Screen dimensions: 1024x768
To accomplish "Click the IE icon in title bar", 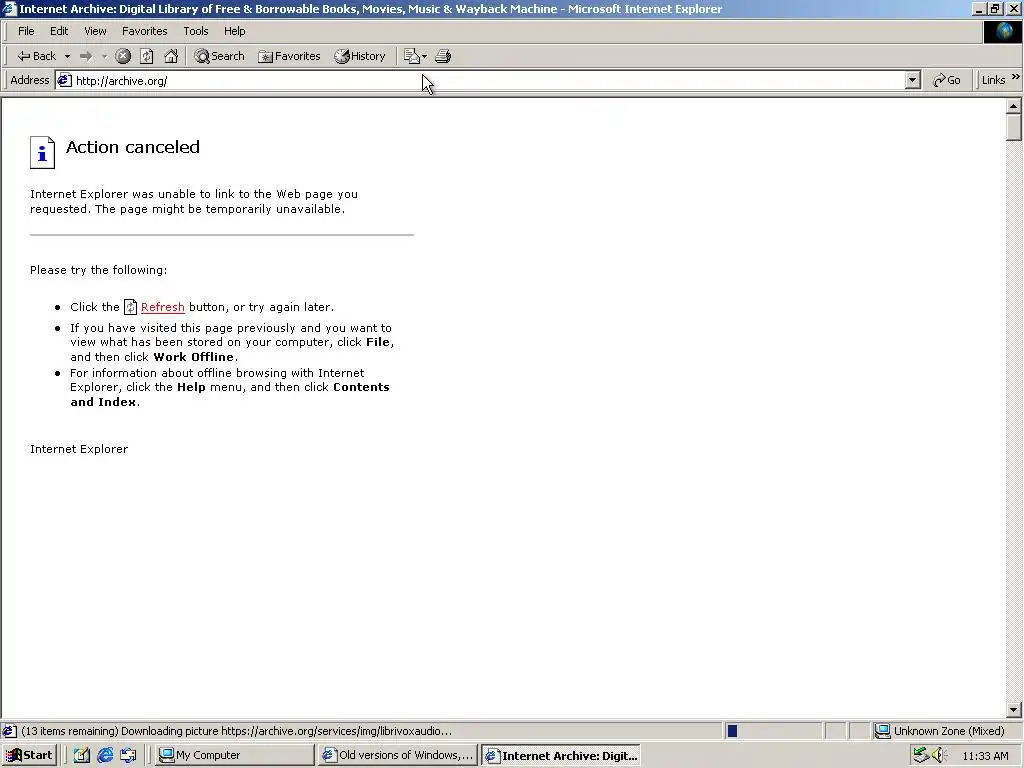I will coord(9,8).
